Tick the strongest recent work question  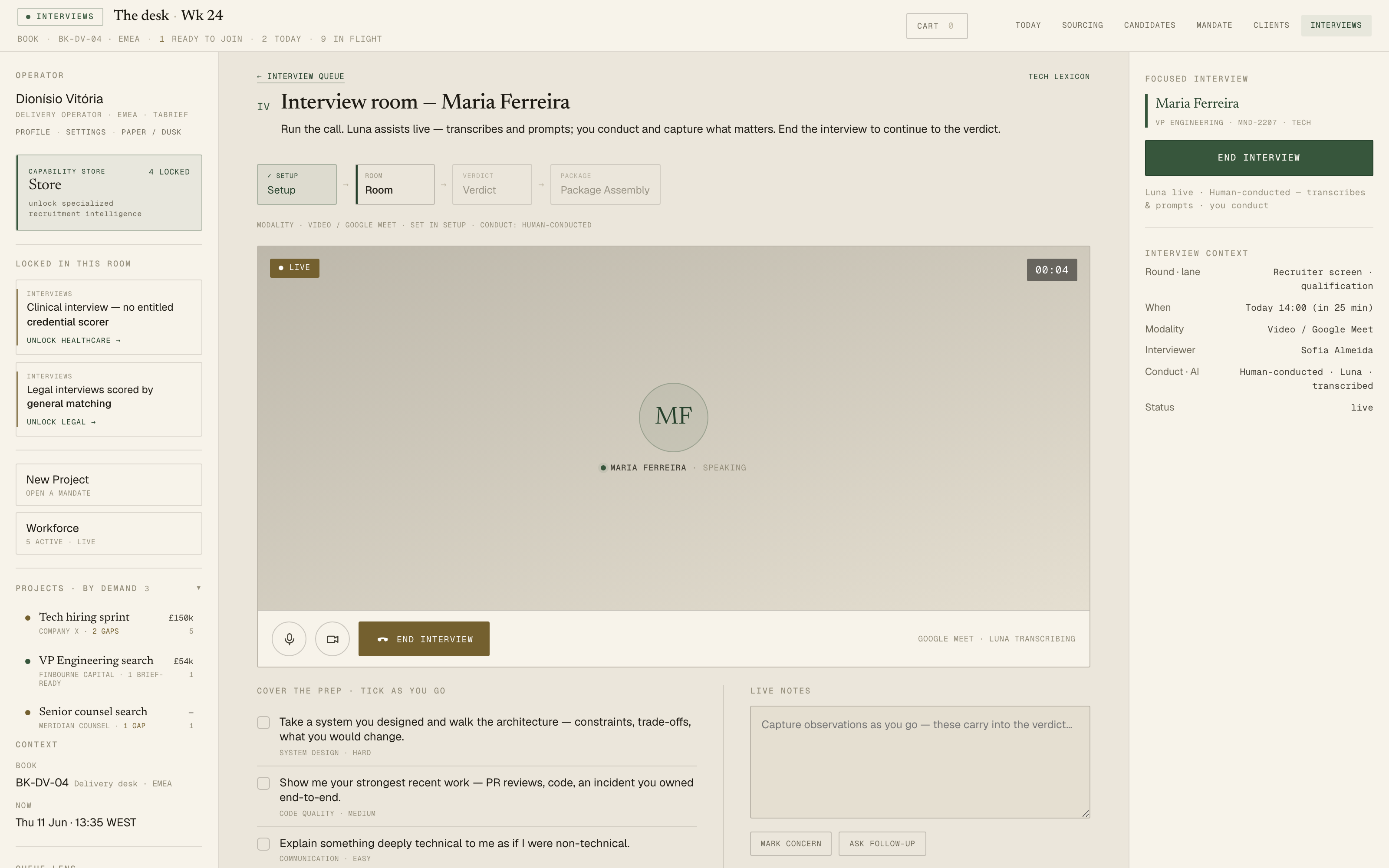[263, 784]
